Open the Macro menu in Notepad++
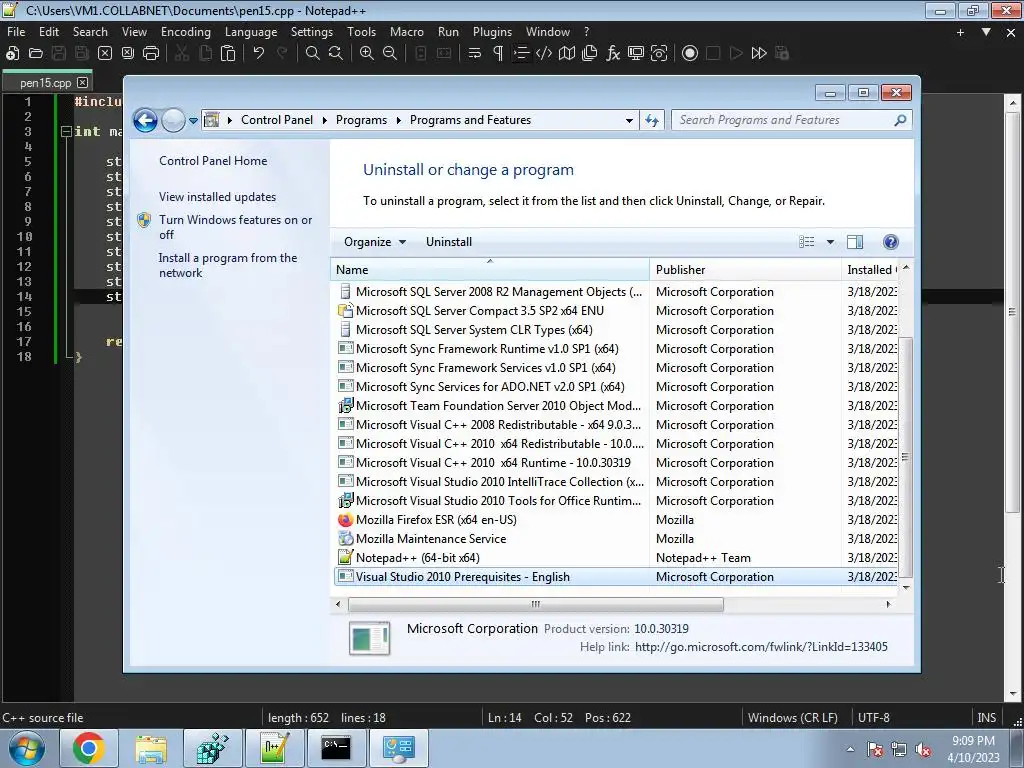This screenshot has height=768, width=1024. pyautogui.click(x=407, y=31)
